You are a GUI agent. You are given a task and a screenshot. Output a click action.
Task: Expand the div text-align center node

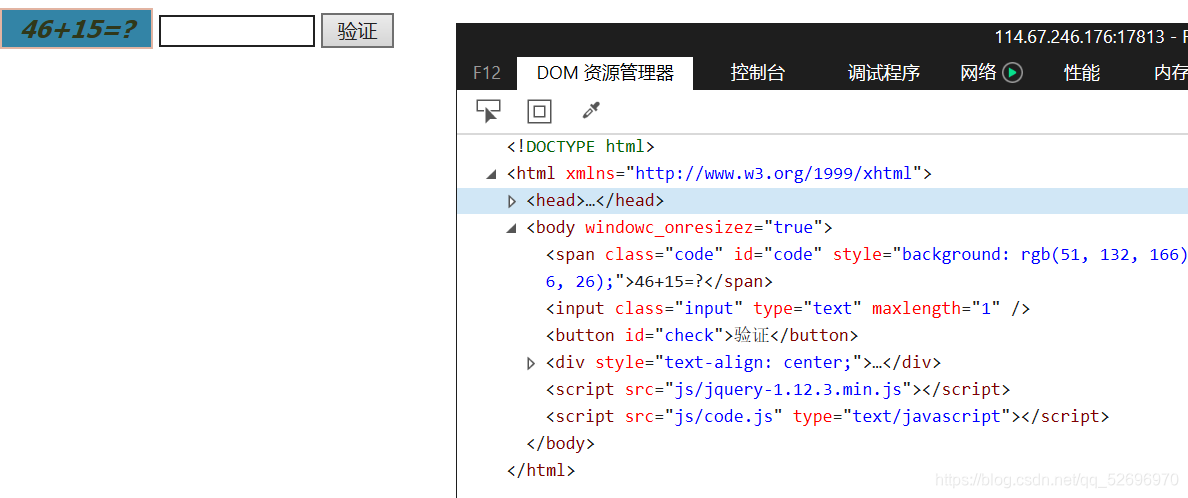click(x=531, y=363)
